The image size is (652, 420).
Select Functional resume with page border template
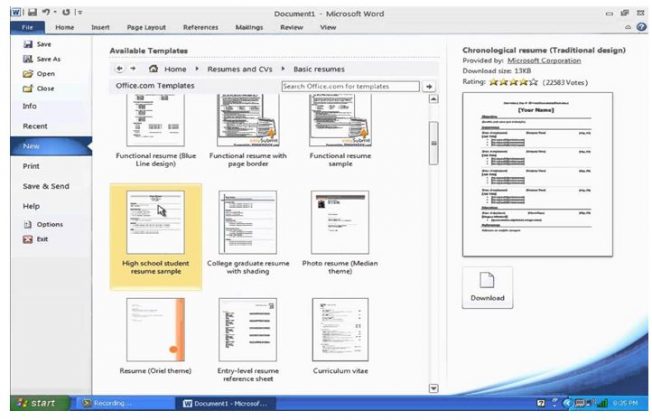click(248, 130)
